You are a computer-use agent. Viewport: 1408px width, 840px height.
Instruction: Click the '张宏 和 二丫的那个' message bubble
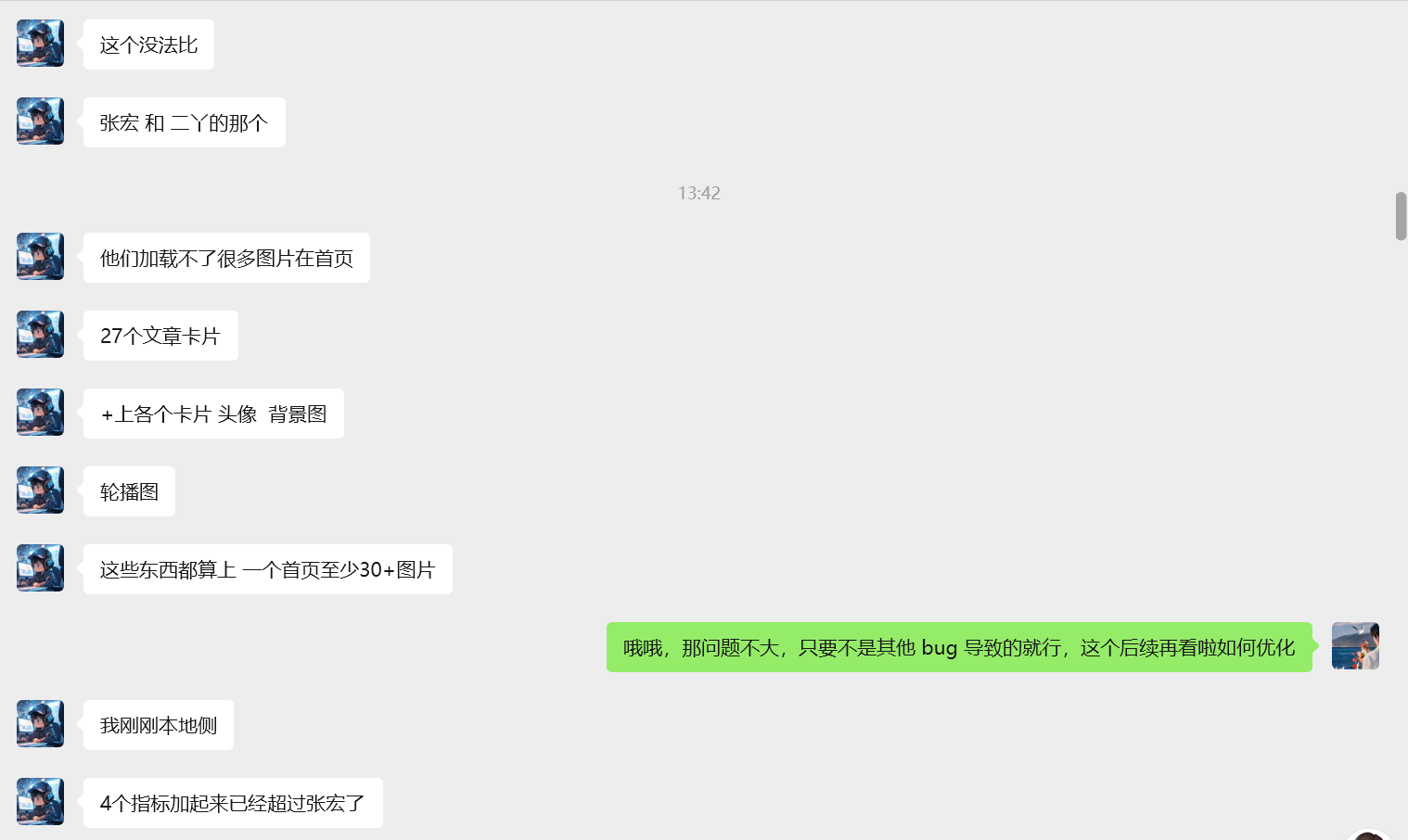[185, 122]
